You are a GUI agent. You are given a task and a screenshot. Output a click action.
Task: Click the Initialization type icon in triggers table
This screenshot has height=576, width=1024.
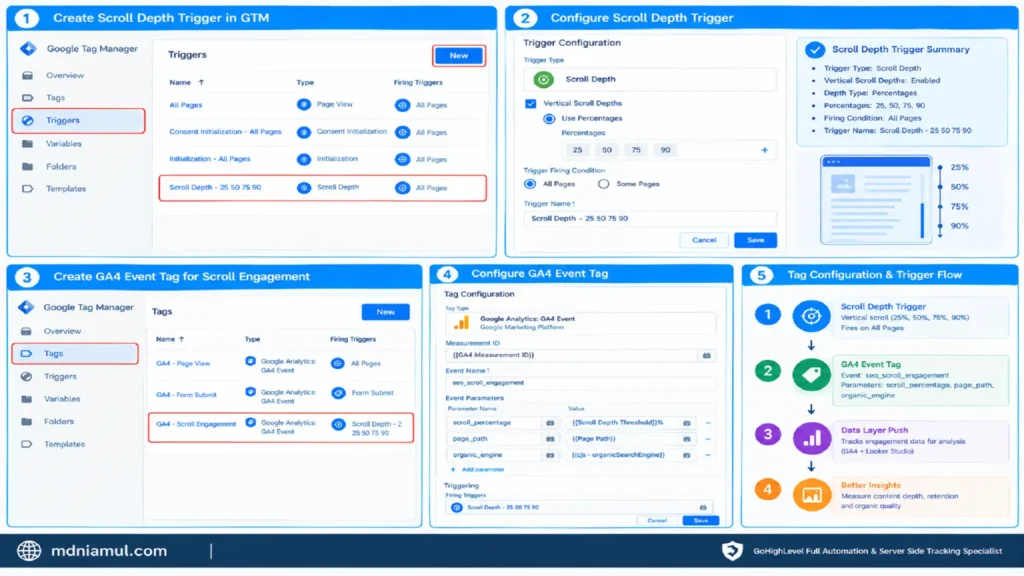pyautogui.click(x=304, y=159)
